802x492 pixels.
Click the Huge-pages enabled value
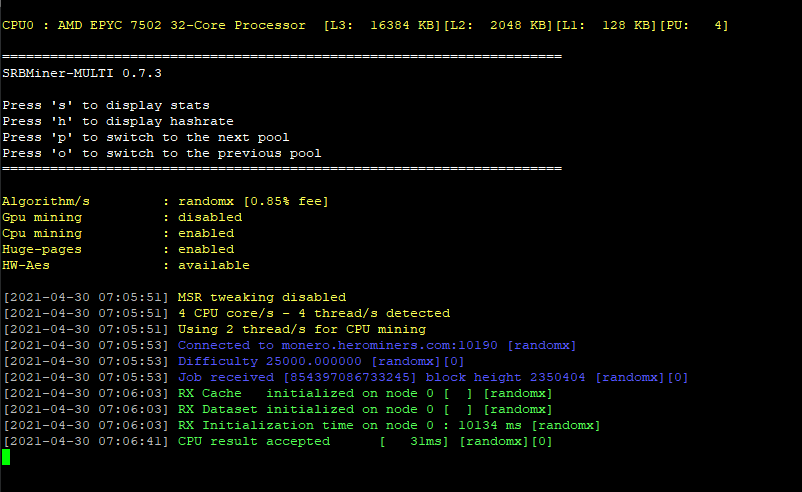[x=206, y=249]
